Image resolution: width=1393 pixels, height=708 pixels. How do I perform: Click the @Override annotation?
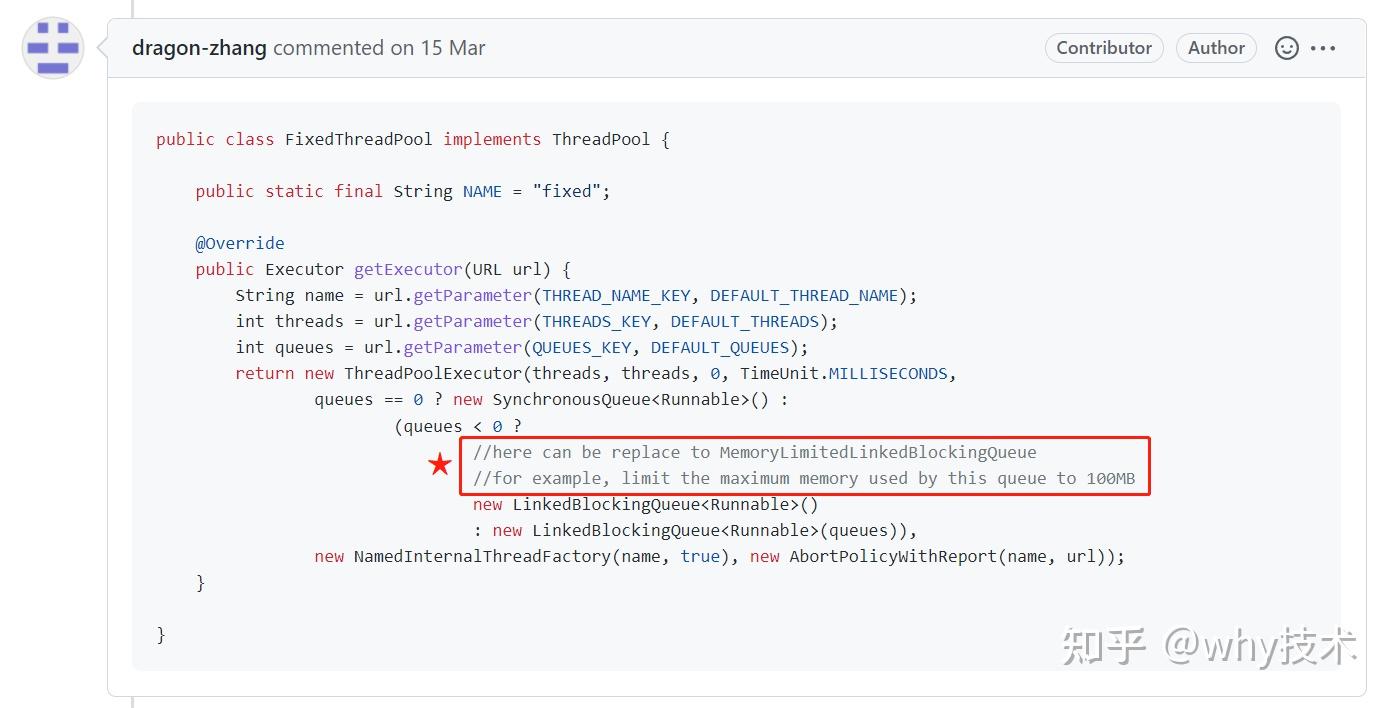click(240, 243)
